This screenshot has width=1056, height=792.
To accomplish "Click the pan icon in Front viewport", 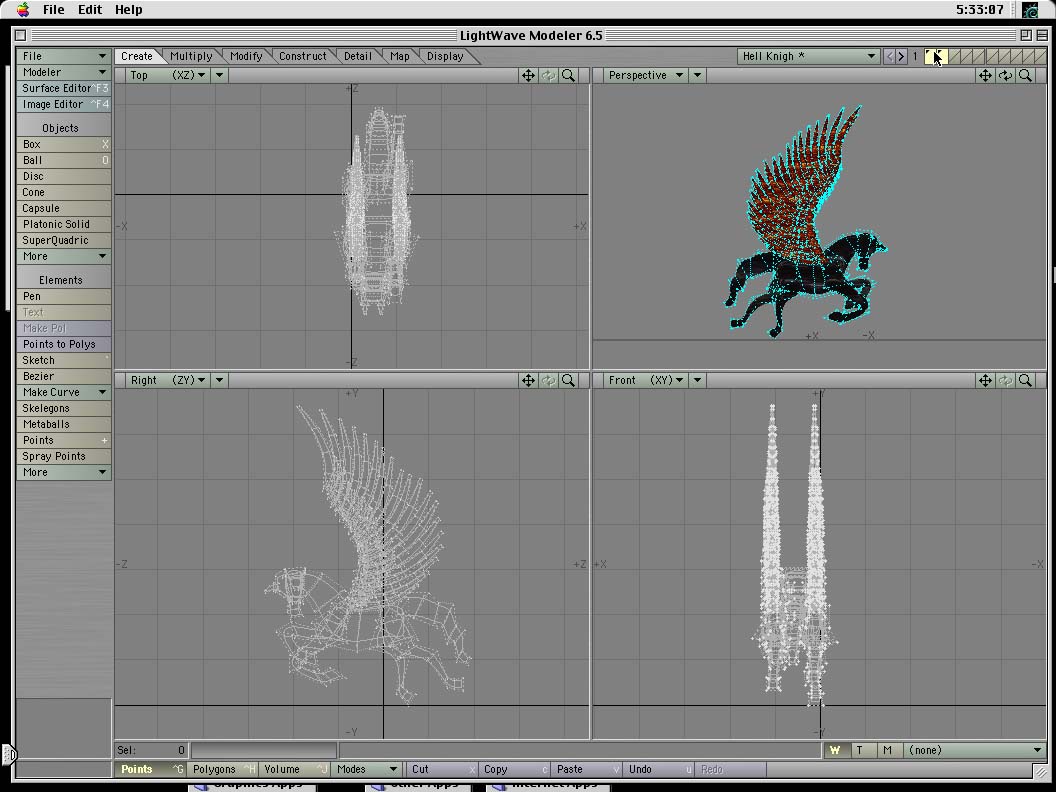I will point(985,380).
